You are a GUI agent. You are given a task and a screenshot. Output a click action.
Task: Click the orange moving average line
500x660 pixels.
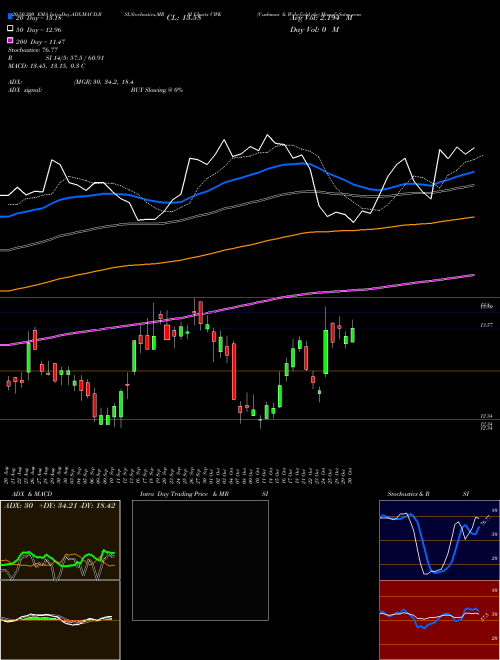pos(237,248)
